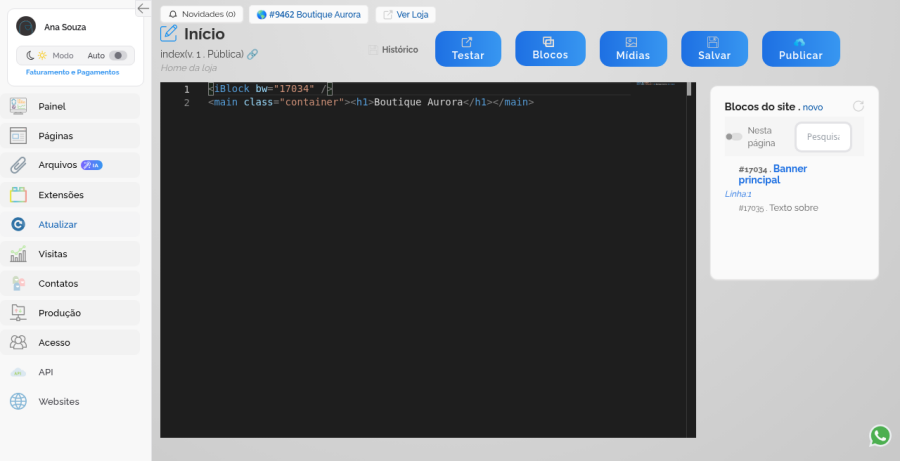Image resolution: width=900 pixels, height=461 pixels.
Task: Click the Contatos people icon
Action: pyautogui.click(x=18, y=284)
